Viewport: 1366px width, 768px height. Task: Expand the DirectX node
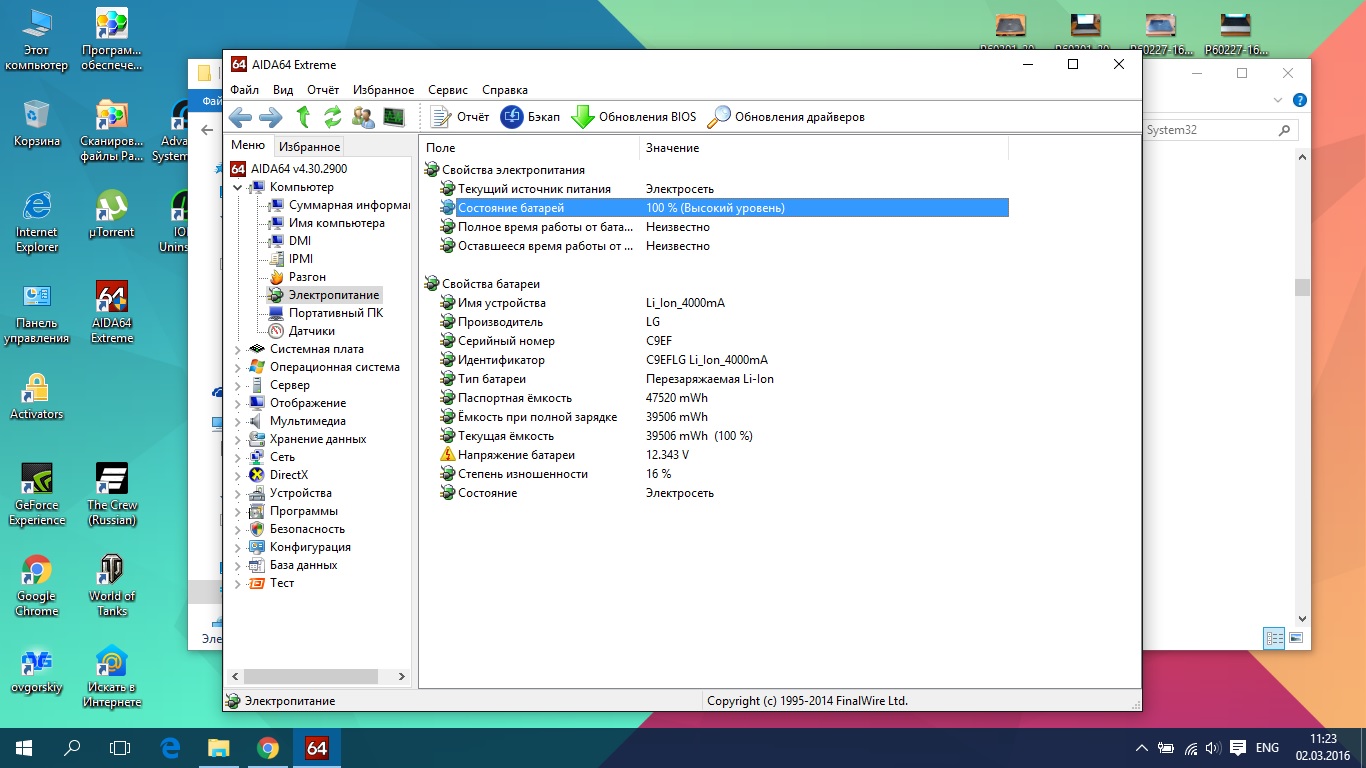pos(238,475)
